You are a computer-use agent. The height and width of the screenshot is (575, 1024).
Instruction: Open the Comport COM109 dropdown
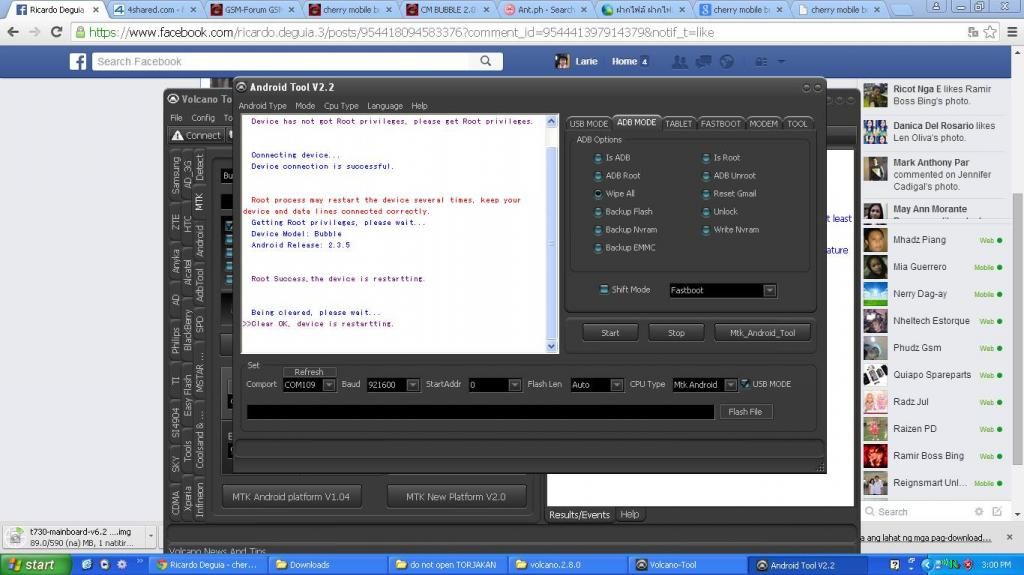[329, 385]
